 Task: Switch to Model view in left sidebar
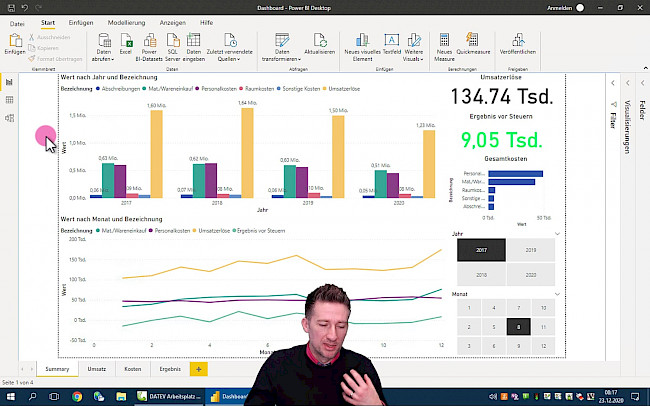point(9,118)
